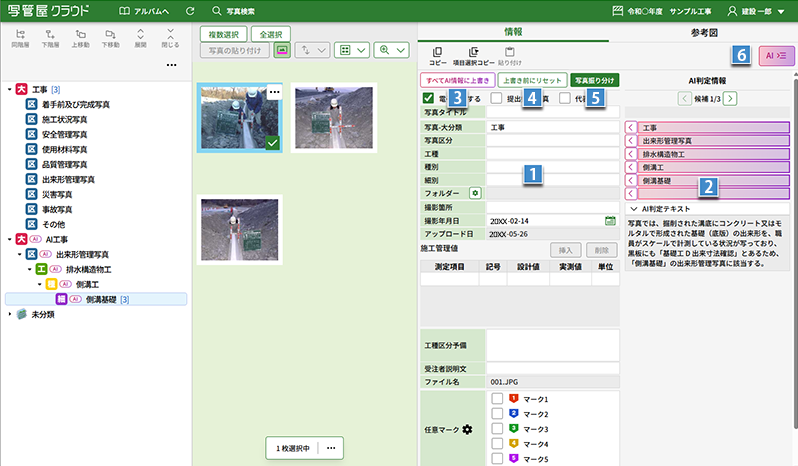Switch to the 参考図 tab
Image resolution: width=798 pixels, height=466 pixels.
(704, 33)
